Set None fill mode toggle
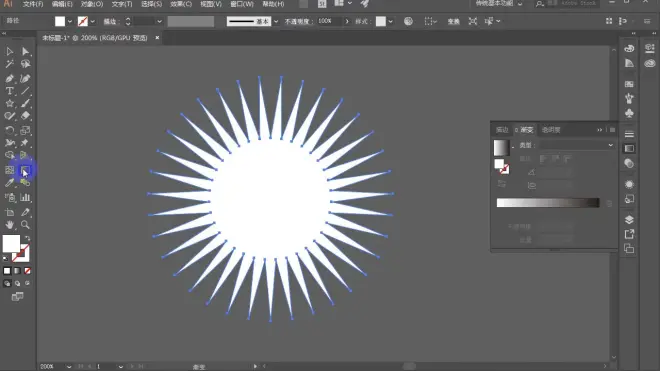This screenshot has width=660, height=371. point(27,271)
